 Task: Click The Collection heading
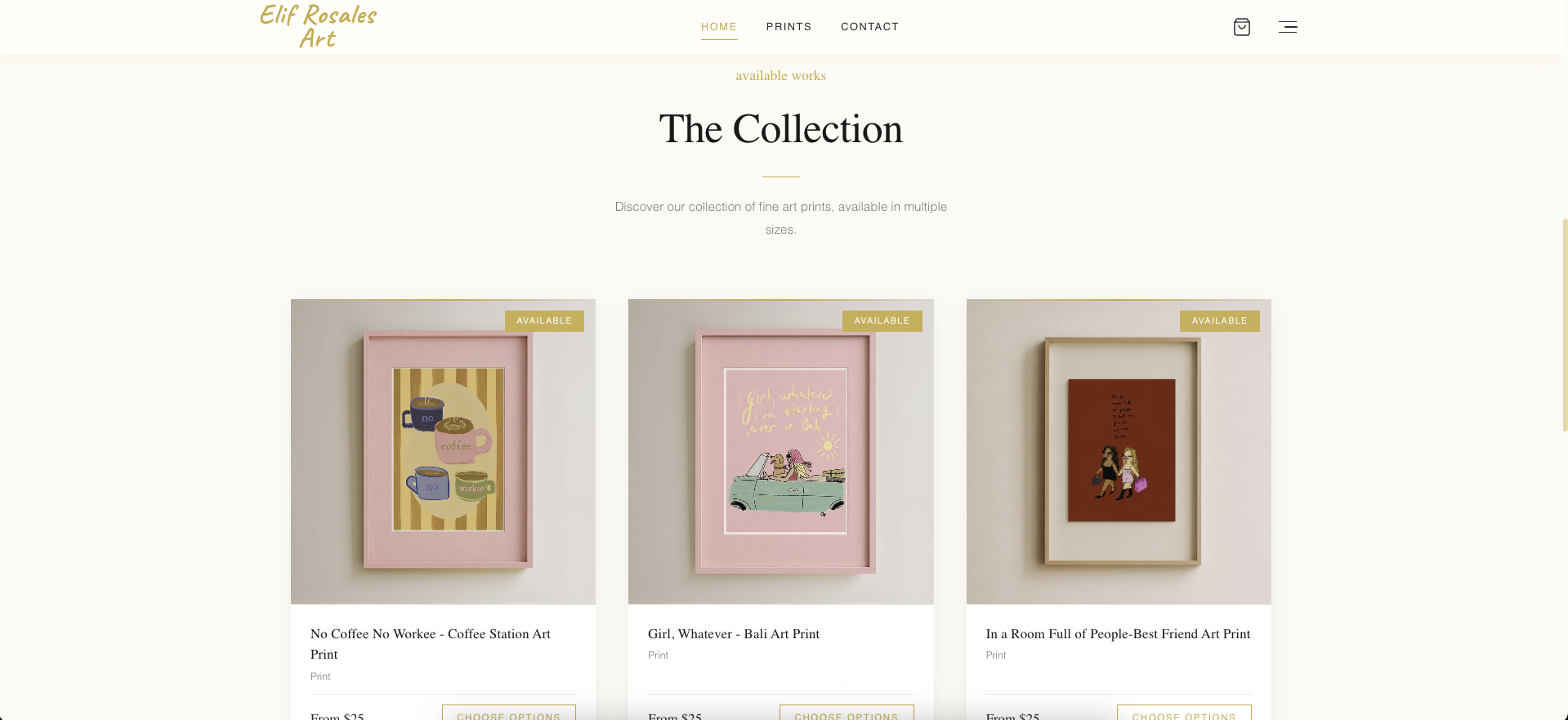tap(780, 129)
